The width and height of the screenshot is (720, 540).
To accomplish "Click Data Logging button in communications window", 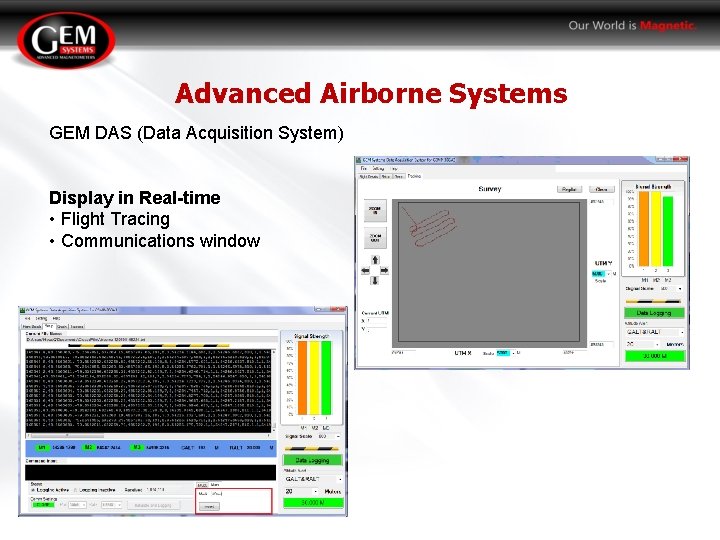I will pyautogui.click(x=313, y=460).
